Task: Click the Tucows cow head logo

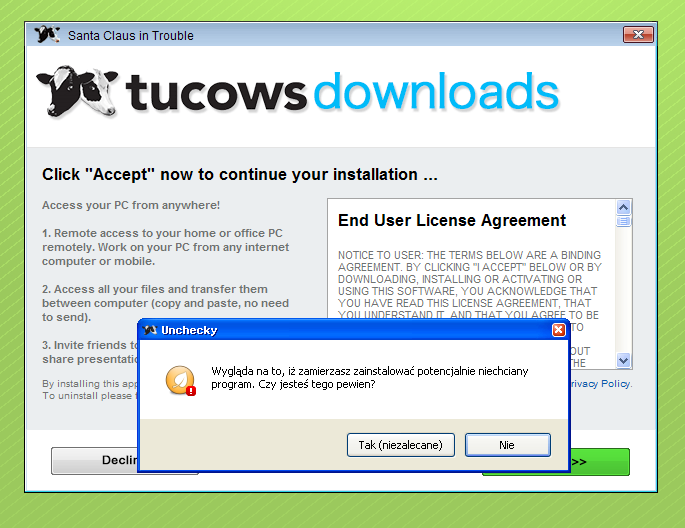Action: [x=77, y=91]
